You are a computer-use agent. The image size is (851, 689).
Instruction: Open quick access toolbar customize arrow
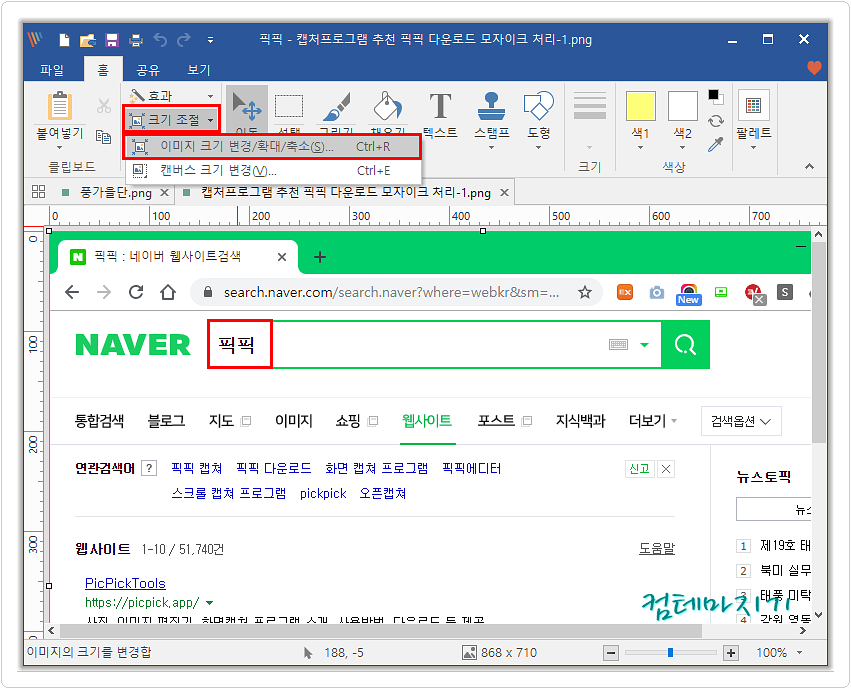point(210,40)
